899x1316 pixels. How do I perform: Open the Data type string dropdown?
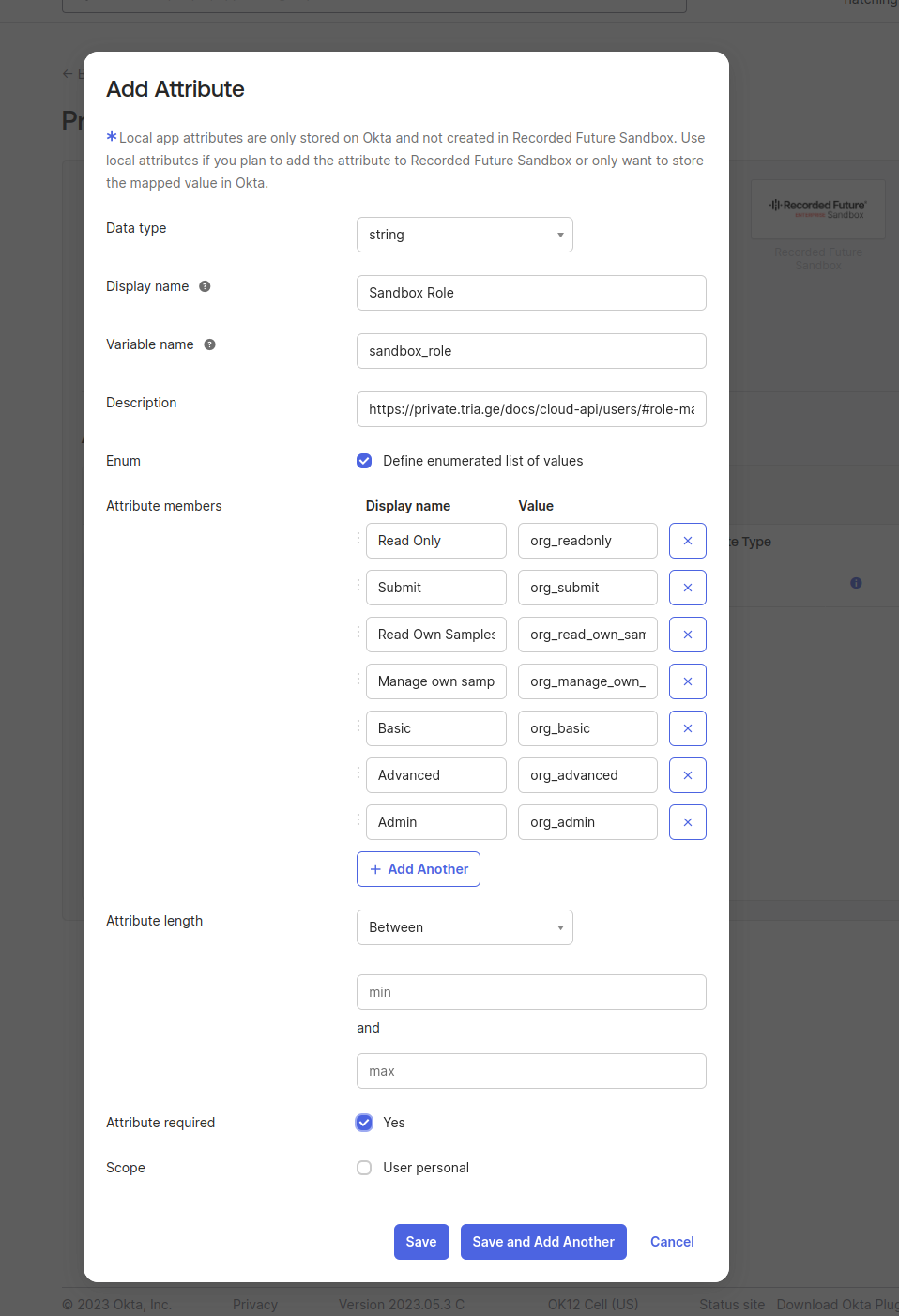tap(465, 235)
